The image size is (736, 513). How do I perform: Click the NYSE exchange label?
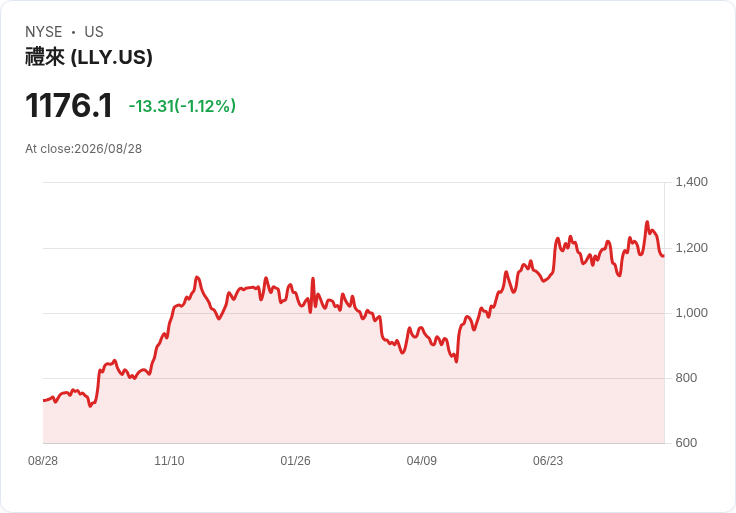(x=44, y=32)
